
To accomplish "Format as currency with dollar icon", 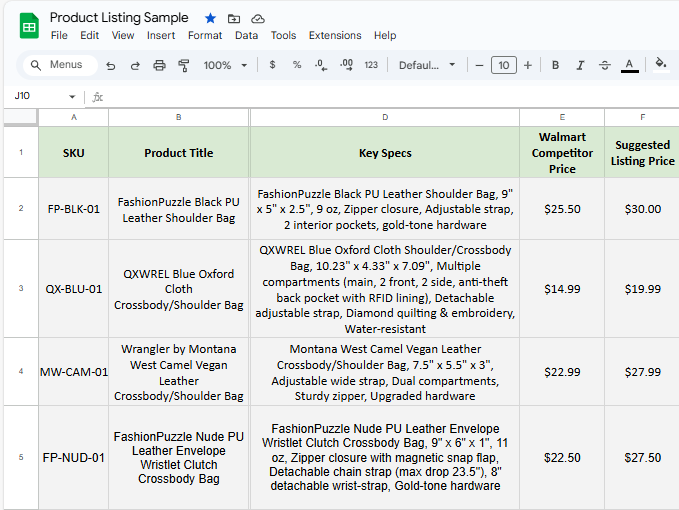I will point(272,65).
